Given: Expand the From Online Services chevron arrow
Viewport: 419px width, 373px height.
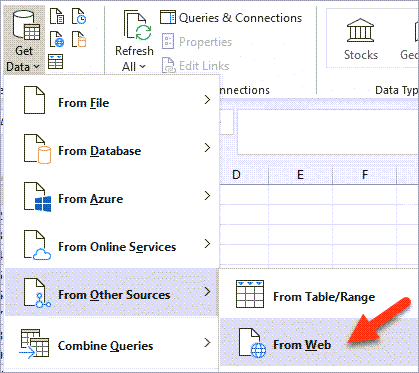Looking at the screenshot, I should coord(207,243).
